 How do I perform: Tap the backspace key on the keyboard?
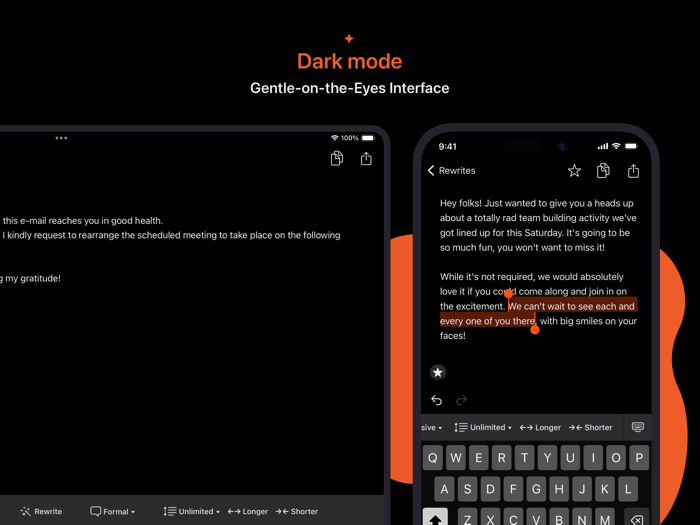point(637,517)
